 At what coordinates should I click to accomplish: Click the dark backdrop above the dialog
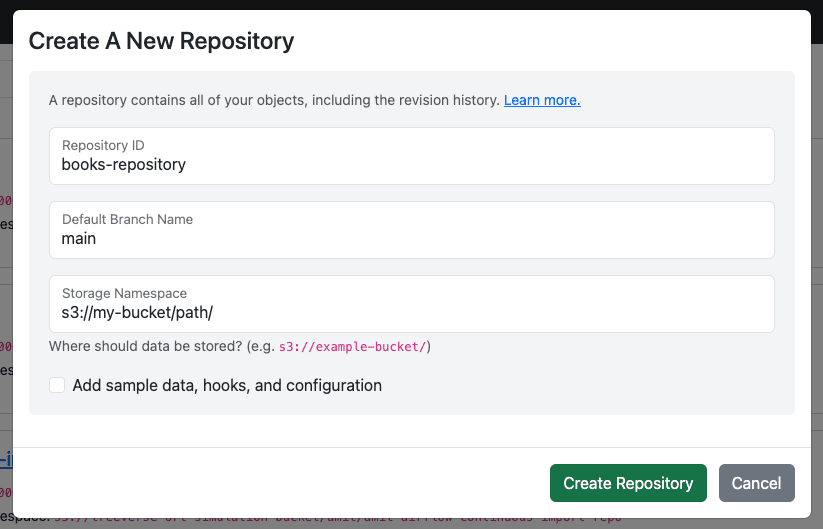[412, 4]
